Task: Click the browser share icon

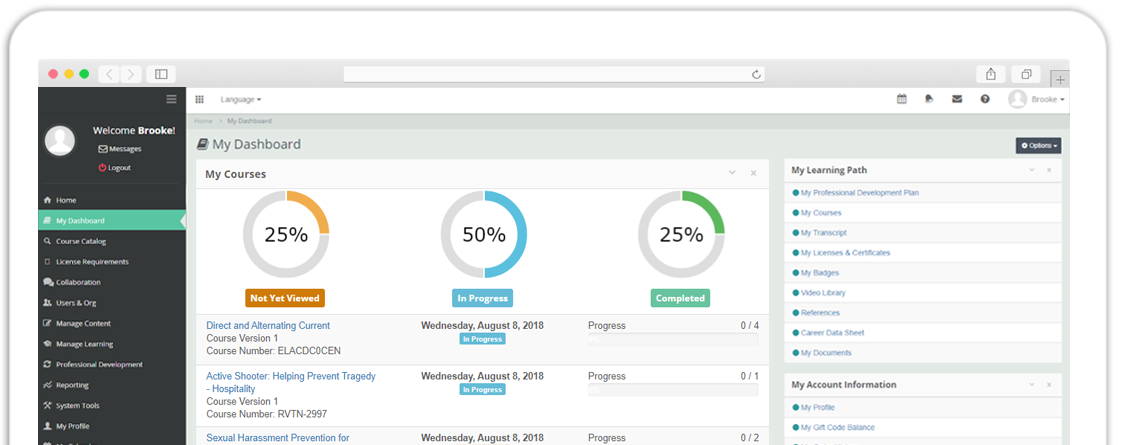Action: 991,74
